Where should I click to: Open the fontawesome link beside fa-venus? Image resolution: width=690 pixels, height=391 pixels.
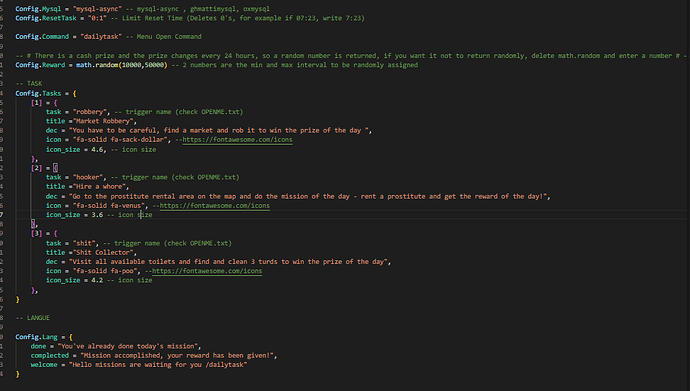(x=215, y=205)
